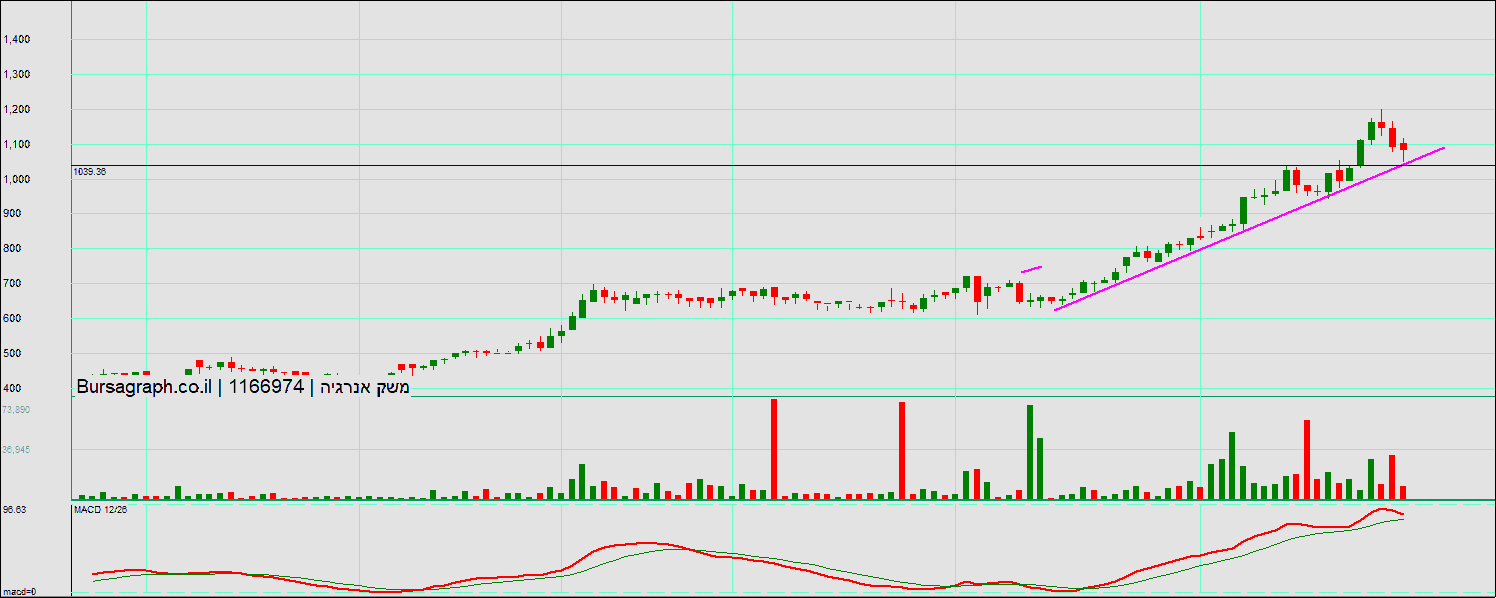The width and height of the screenshot is (1496, 598).
Task: Click the 1,000 price axis label
Action: [17, 180]
